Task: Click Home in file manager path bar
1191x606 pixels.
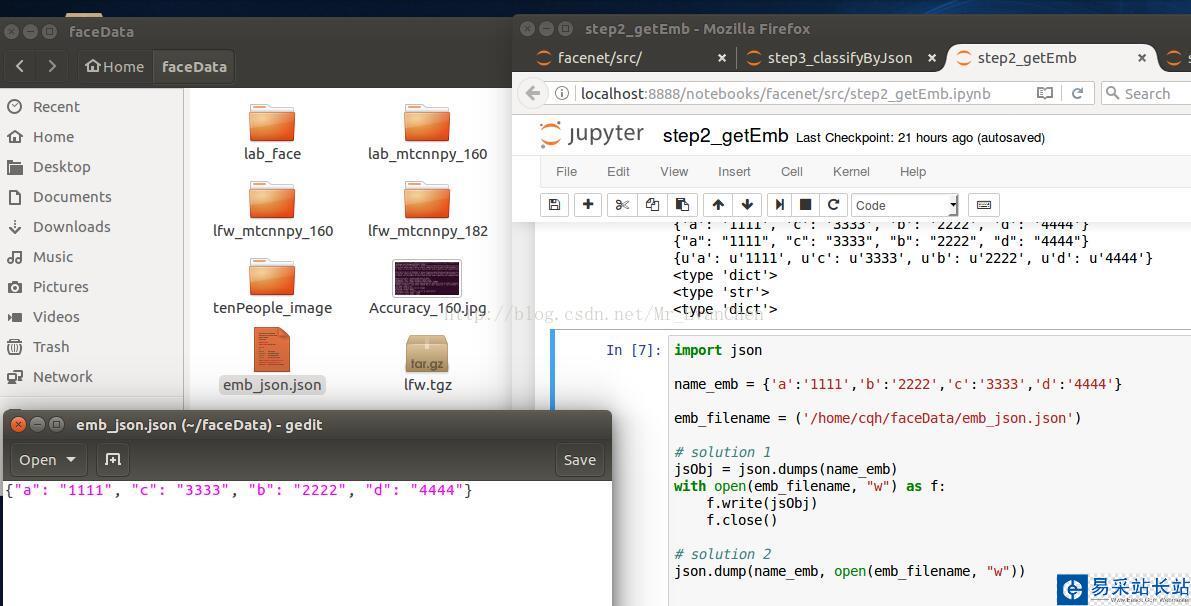Action: click(x=115, y=66)
